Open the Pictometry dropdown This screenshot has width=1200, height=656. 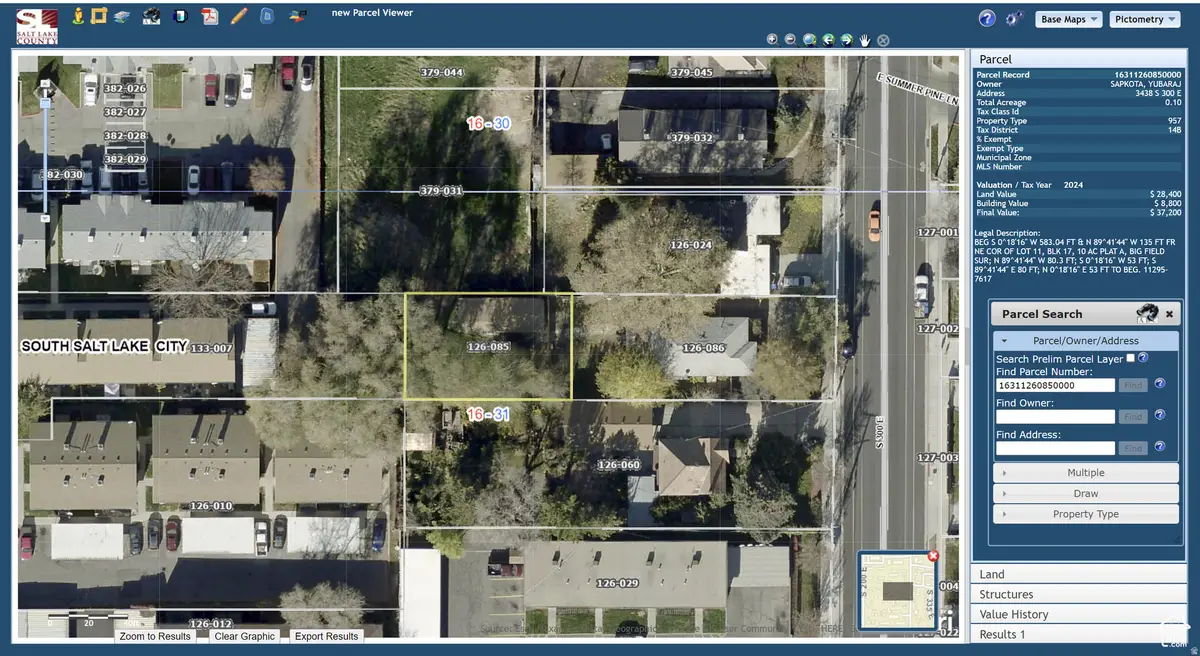[x=1144, y=18]
